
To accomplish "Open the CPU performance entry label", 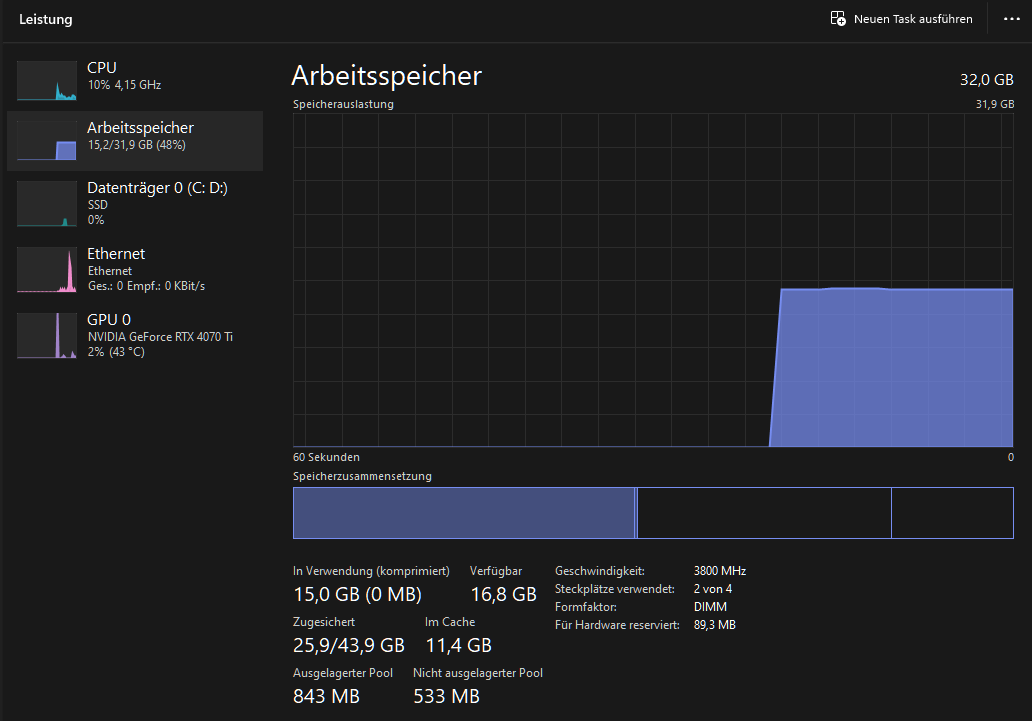I will [x=101, y=68].
